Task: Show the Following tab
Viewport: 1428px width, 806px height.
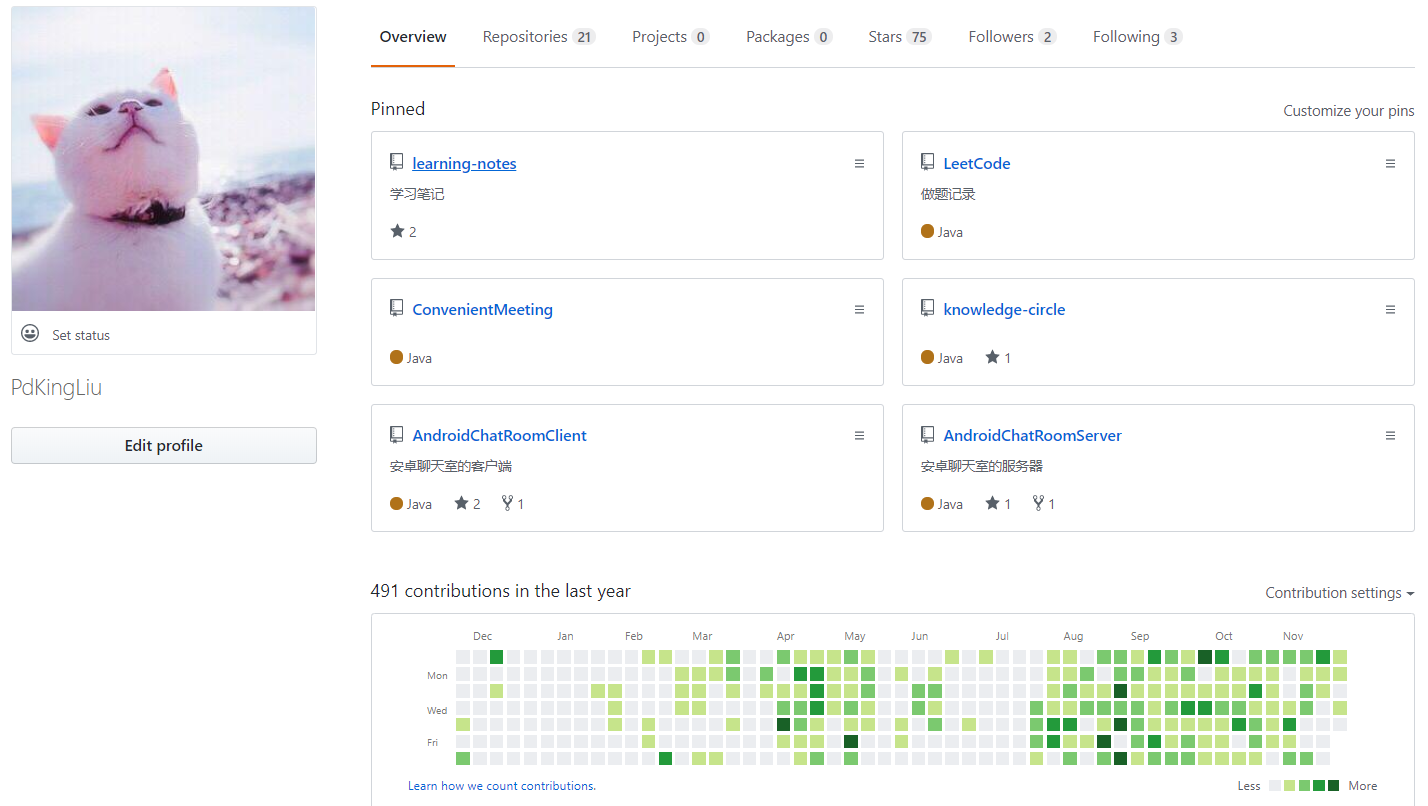Action: 1138,37
